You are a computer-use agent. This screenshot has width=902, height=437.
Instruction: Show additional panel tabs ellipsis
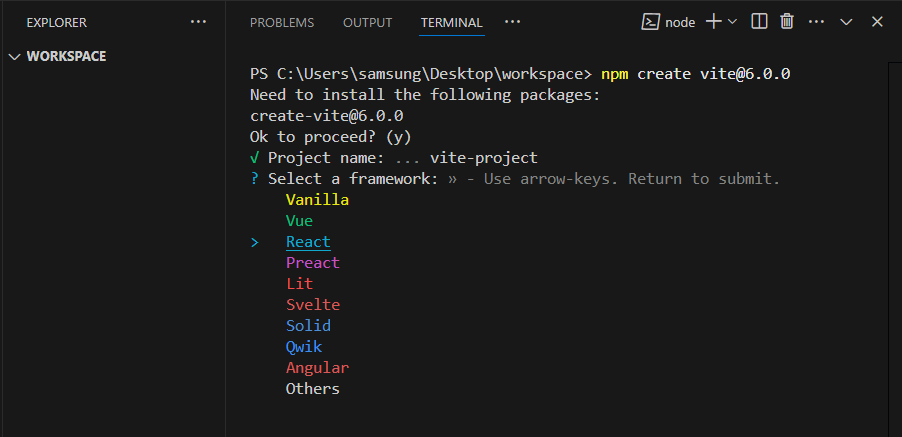click(x=512, y=22)
